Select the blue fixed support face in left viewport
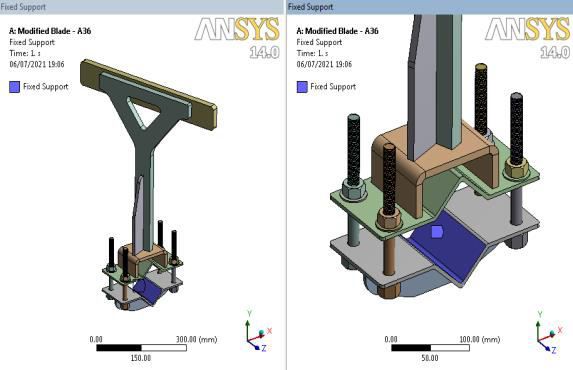The width and height of the screenshot is (573, 370). pyautogui.click(x=148, y=290)
